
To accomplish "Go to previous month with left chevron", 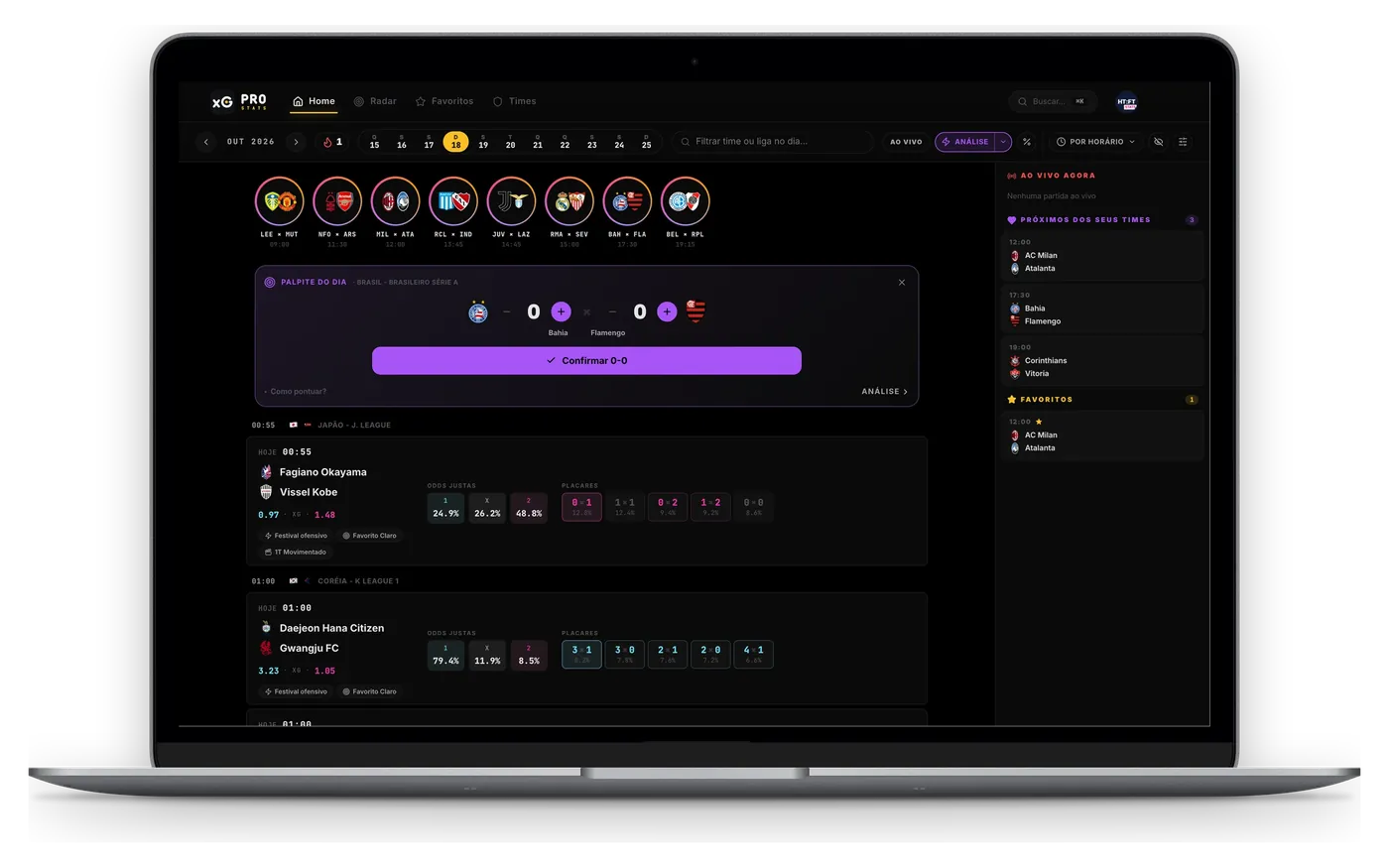I will (206, 142).
